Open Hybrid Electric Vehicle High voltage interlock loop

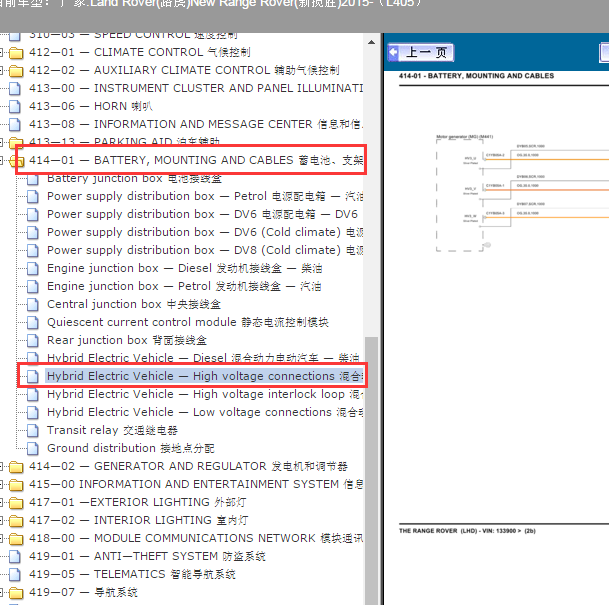coord(205,395)
